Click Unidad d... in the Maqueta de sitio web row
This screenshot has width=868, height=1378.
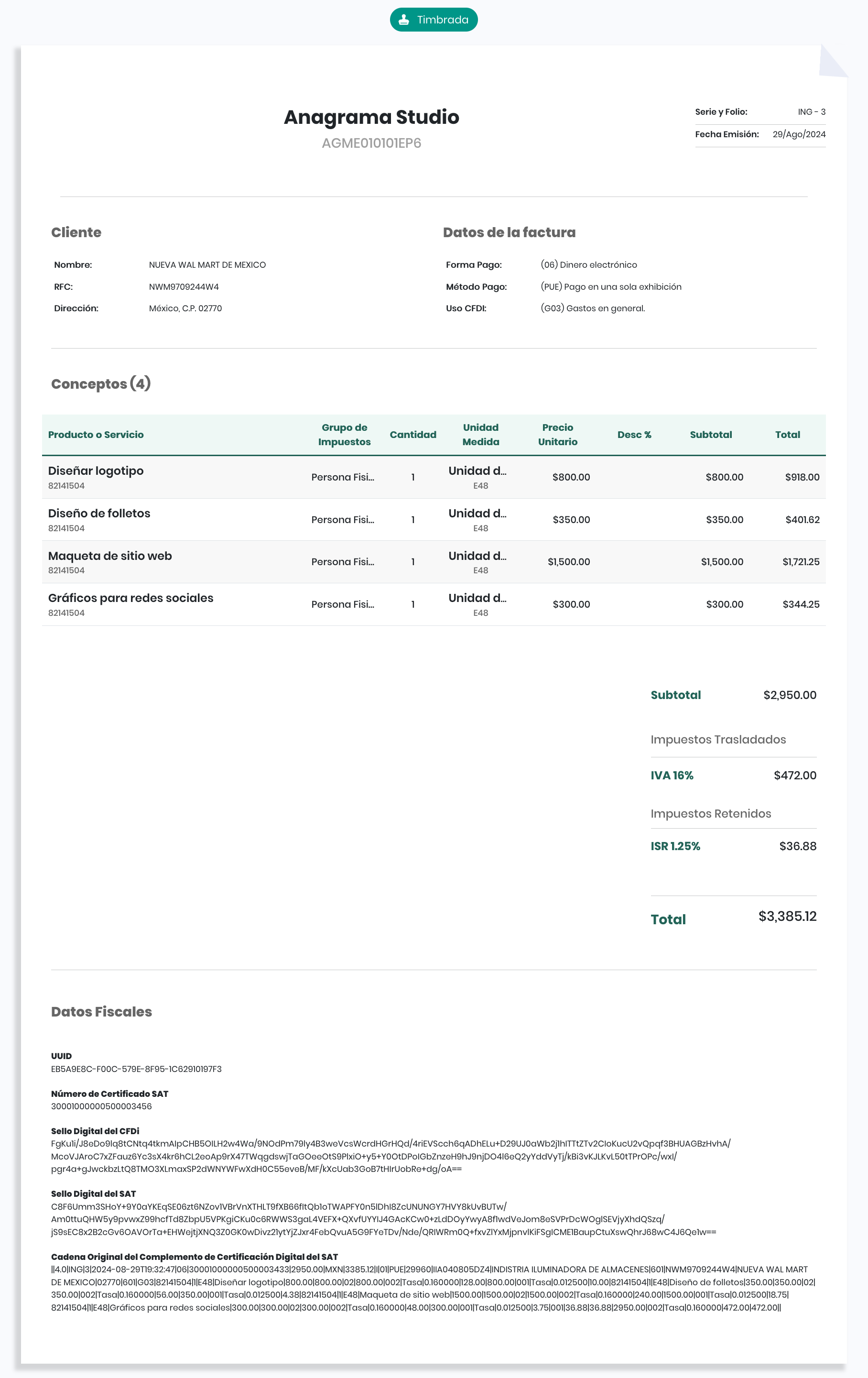click(477, 556)
